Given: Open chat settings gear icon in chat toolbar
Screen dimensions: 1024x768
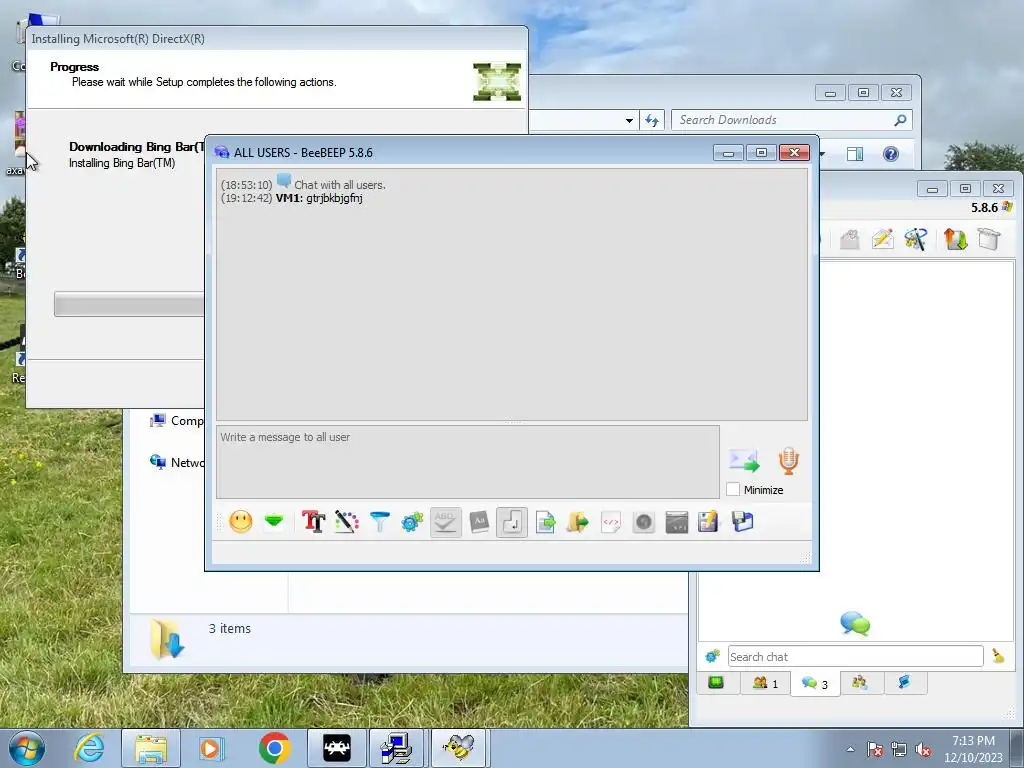Looking at the screenshot, I should (412, 522).
